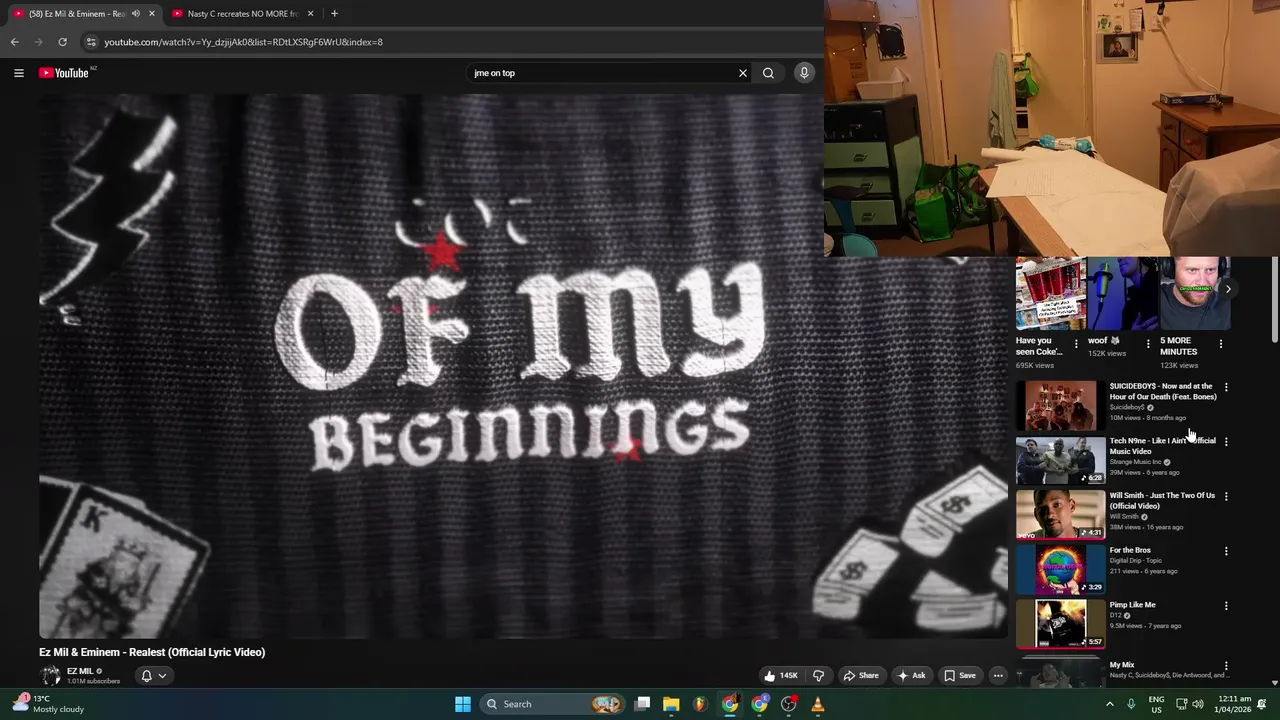The width and height of the screenshot is (1280, 720).
Task: Open more actions ellipsis under the video
Action: 998,676
